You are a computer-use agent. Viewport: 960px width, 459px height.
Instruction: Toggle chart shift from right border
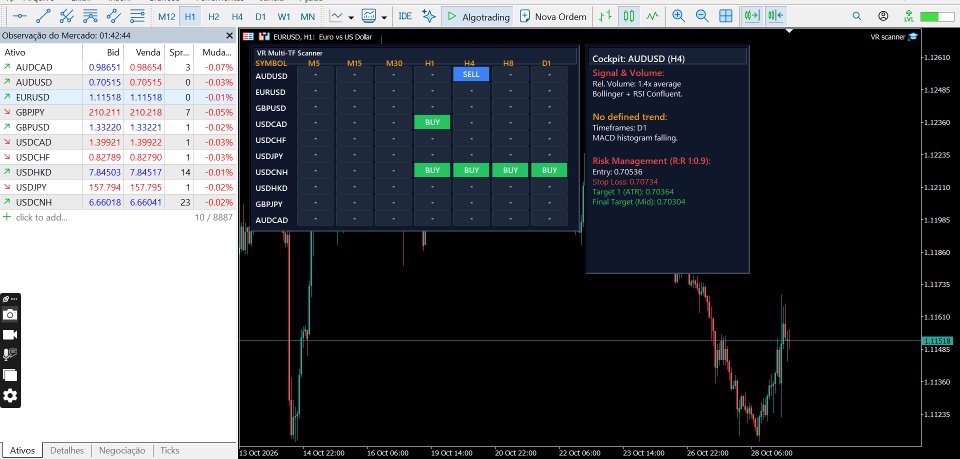tap(776, 17)
